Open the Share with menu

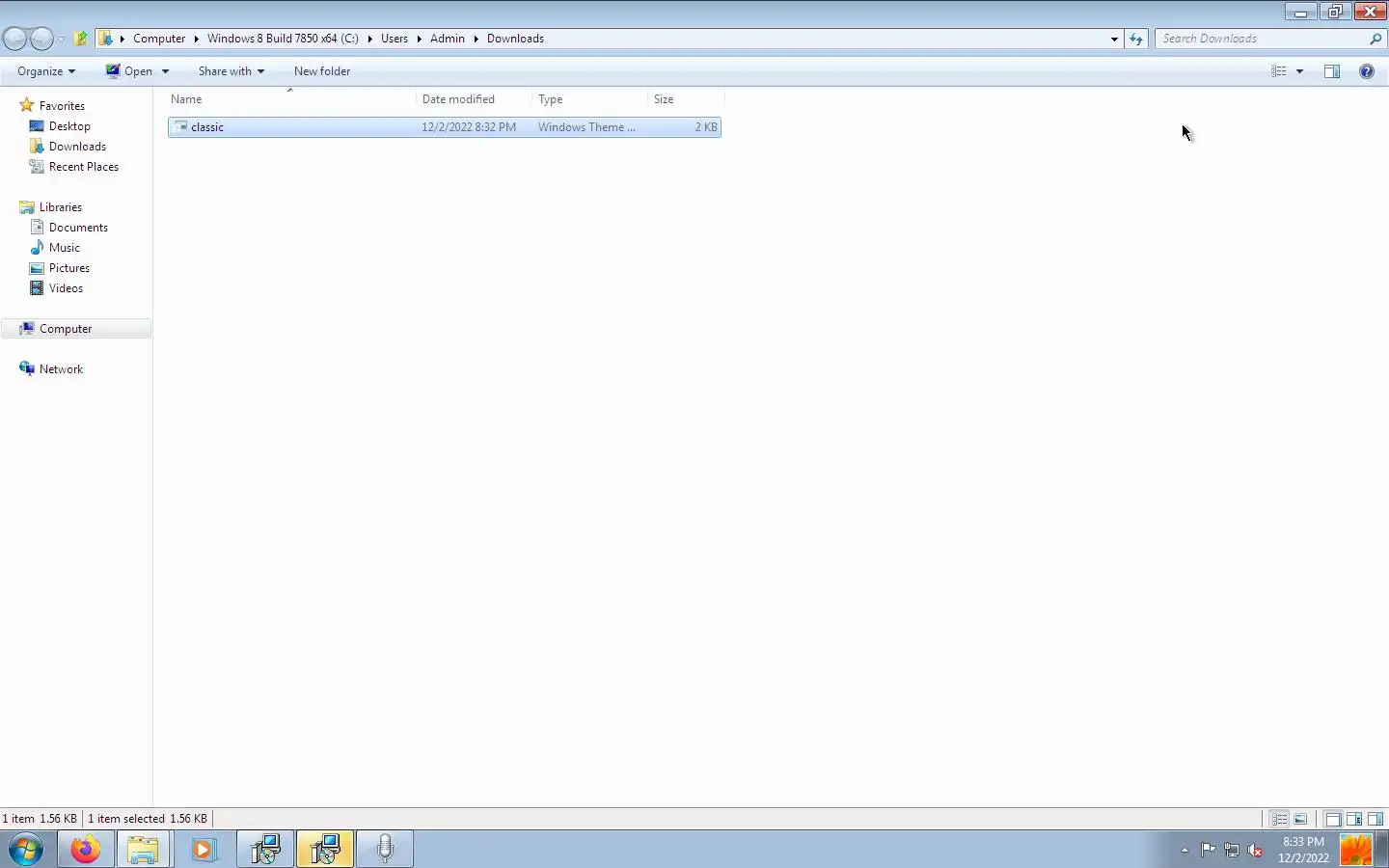click(x=231, y=71)
